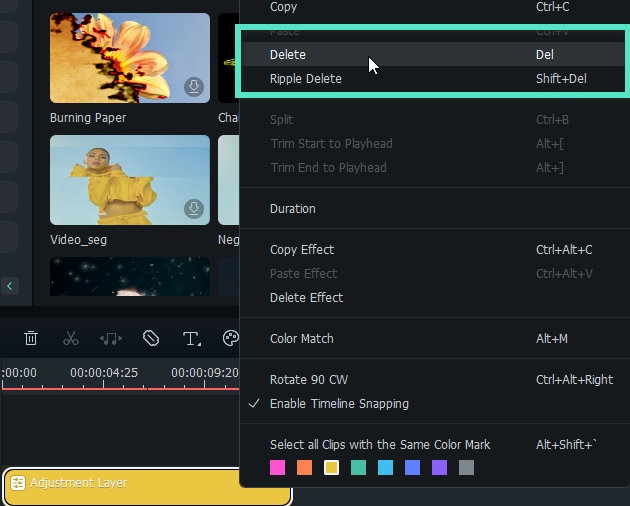Select Rotate 90 CW option
630x506 pixels.
pos(435,379)
